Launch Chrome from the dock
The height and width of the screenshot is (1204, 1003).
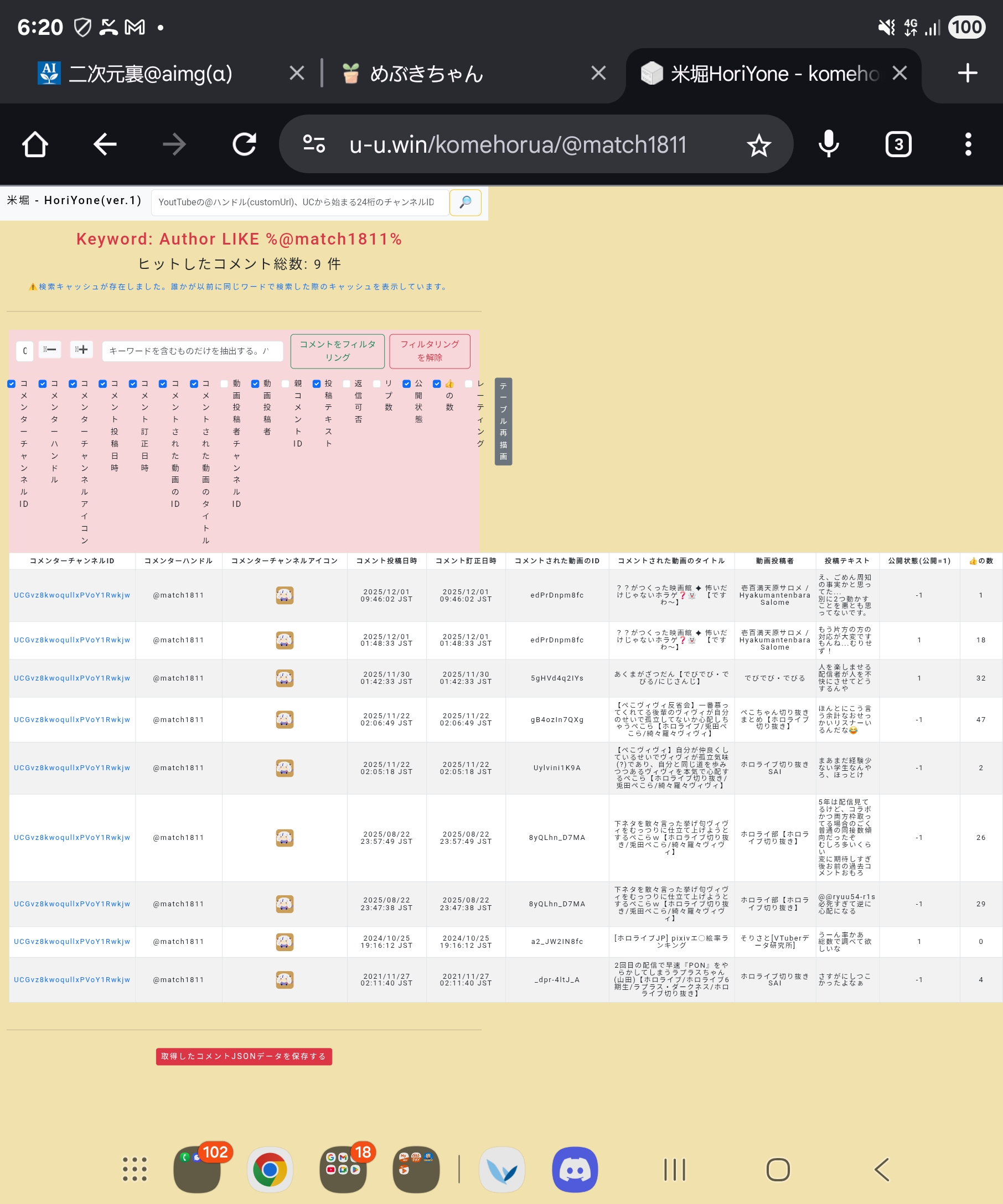[x=270, y=1170]
